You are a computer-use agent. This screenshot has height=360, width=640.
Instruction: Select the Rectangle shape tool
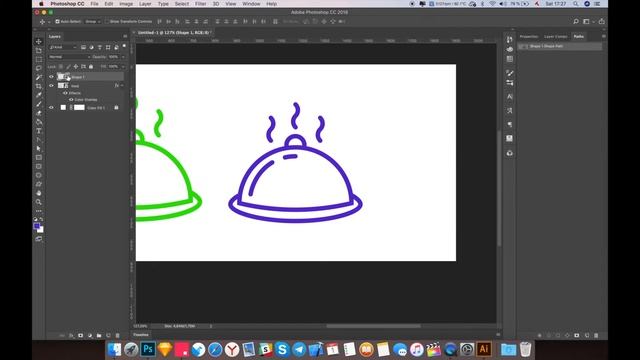pyautogui.click(x=39, y=158)
